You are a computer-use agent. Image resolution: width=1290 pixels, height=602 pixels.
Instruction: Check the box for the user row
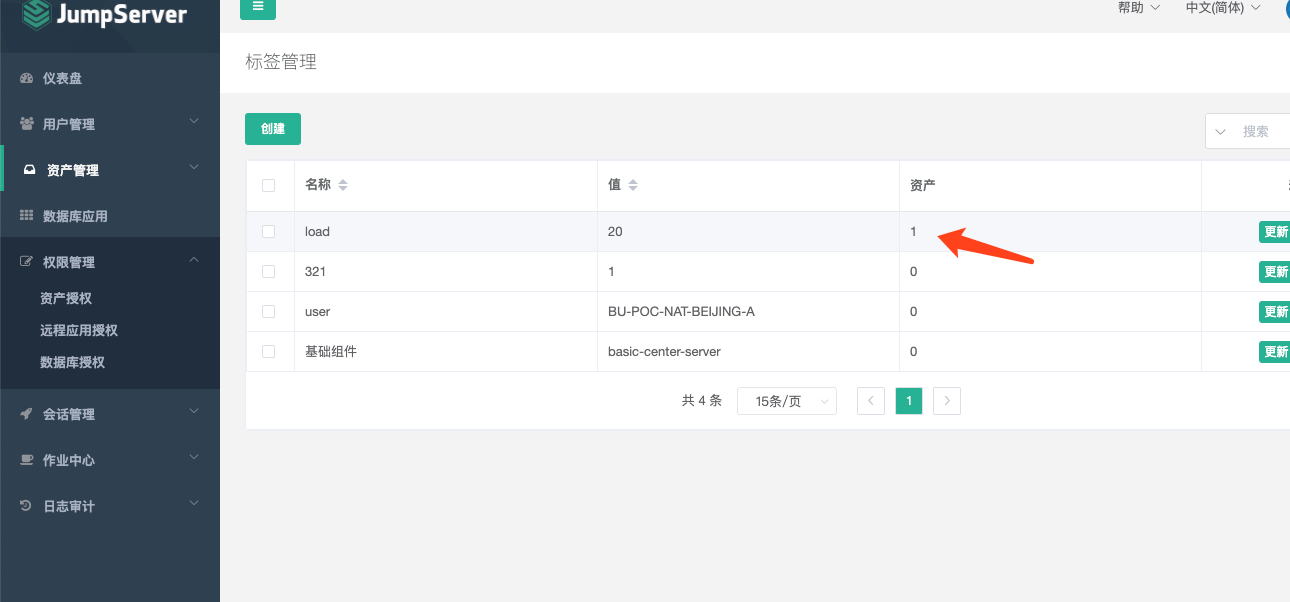pyautogui.click(x=268, y=311)
